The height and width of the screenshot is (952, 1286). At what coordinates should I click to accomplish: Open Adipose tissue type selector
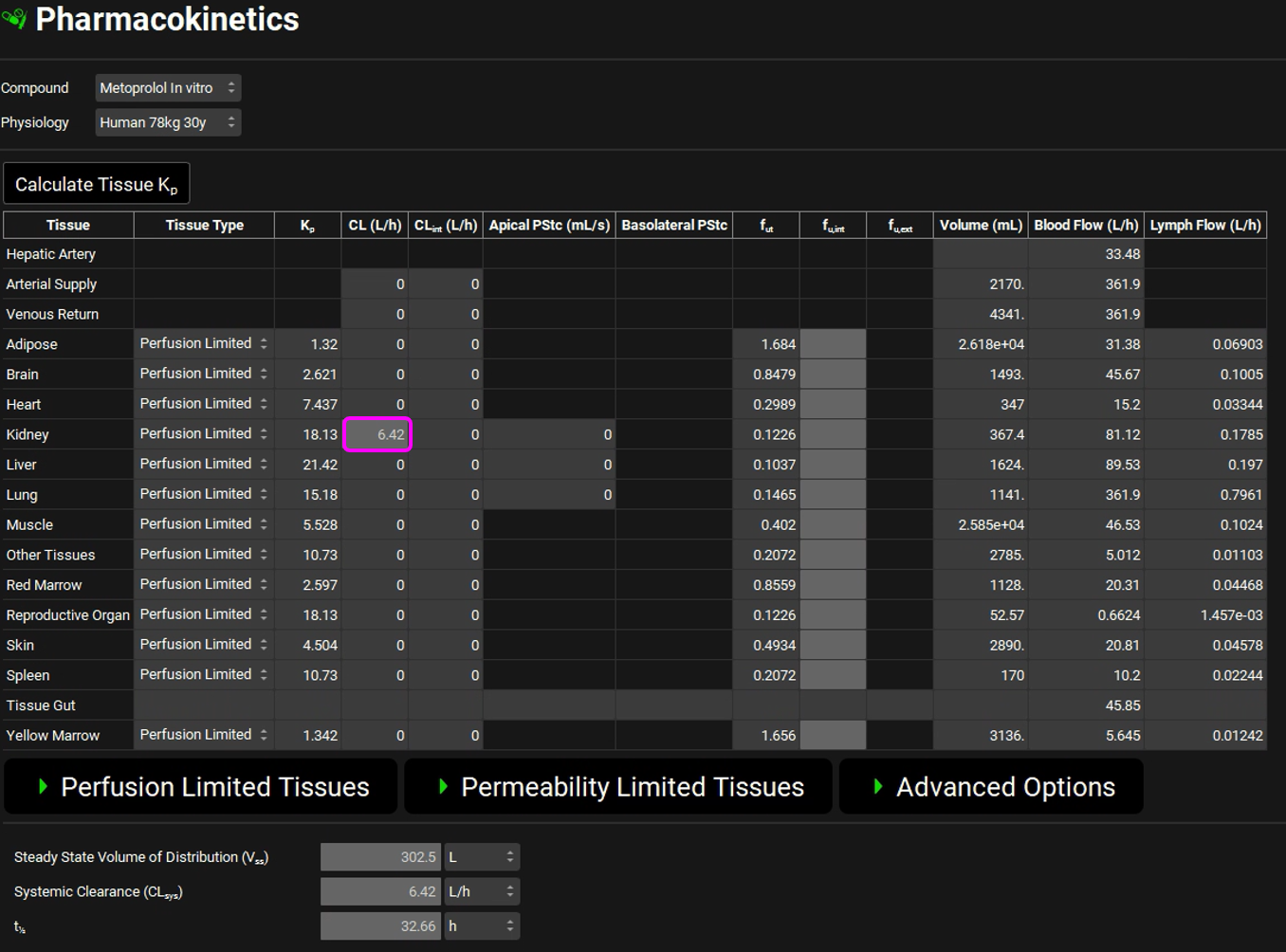pos(204,344)
